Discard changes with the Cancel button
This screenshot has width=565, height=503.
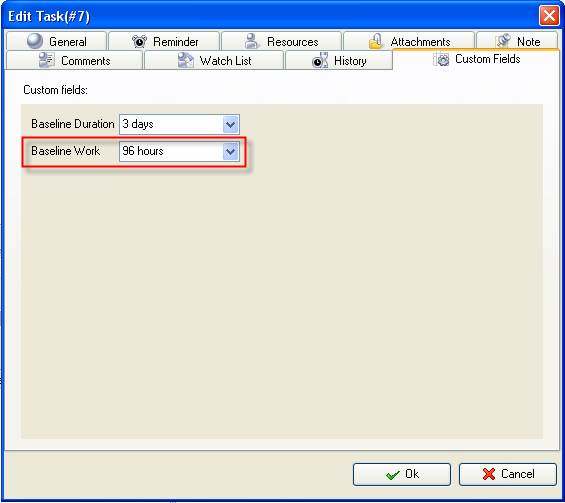pos(508,474)
